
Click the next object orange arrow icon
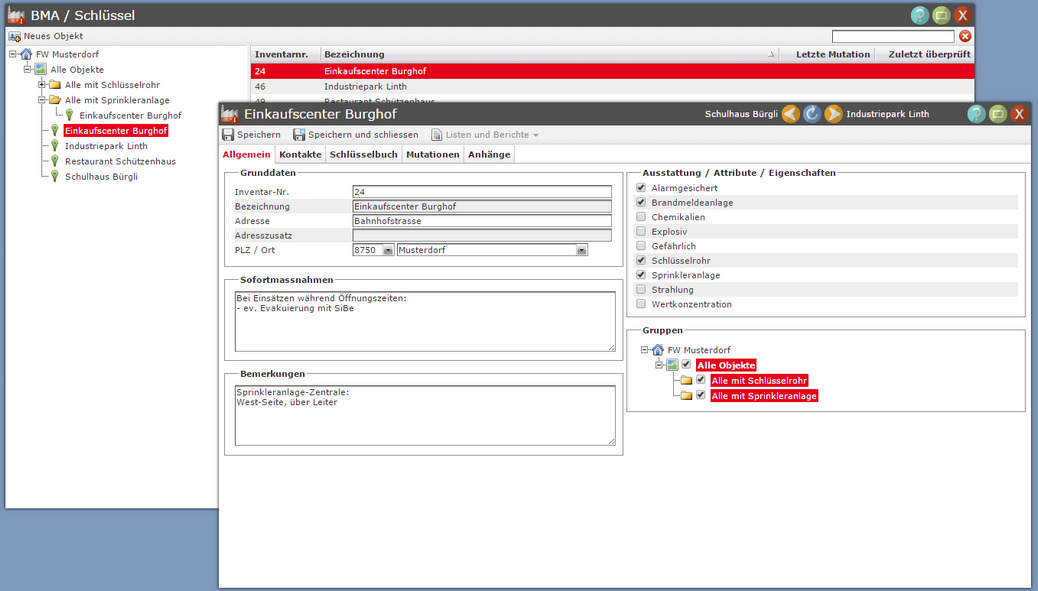click(833, 114)
